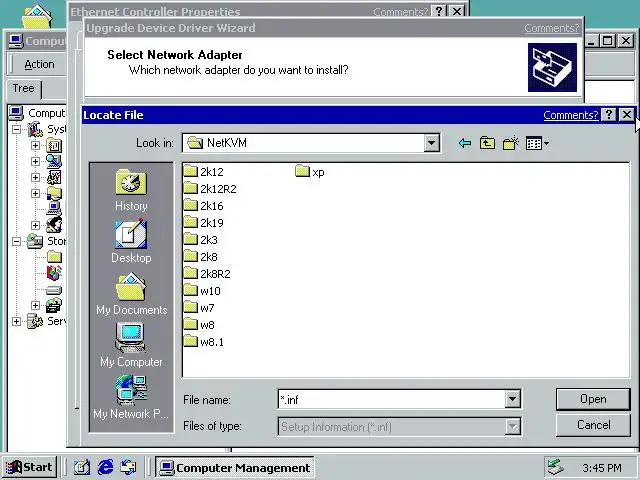
Task: Jump to the Desktop places shortcut
Action: pyautogui.click(x=131, y=242)
